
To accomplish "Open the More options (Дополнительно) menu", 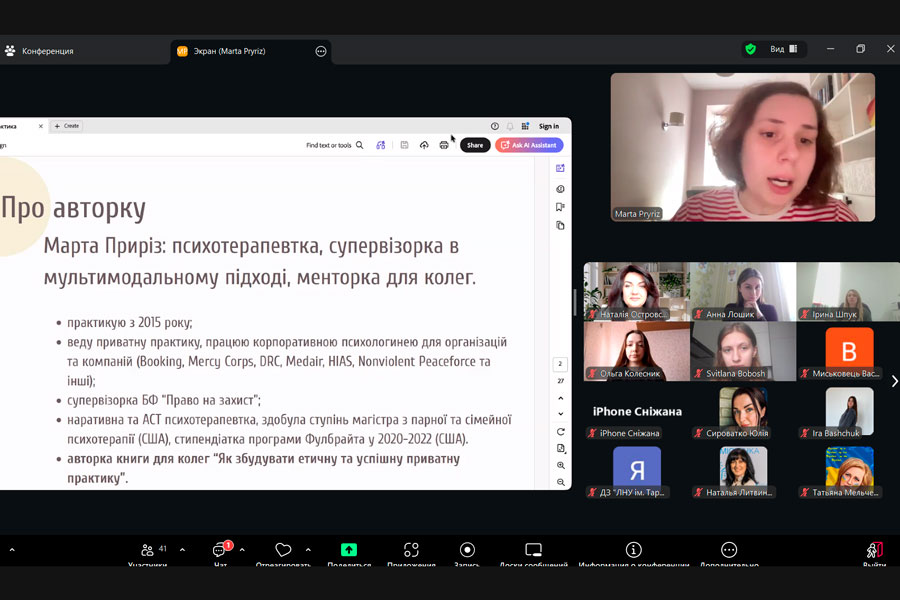I will 729,550.
